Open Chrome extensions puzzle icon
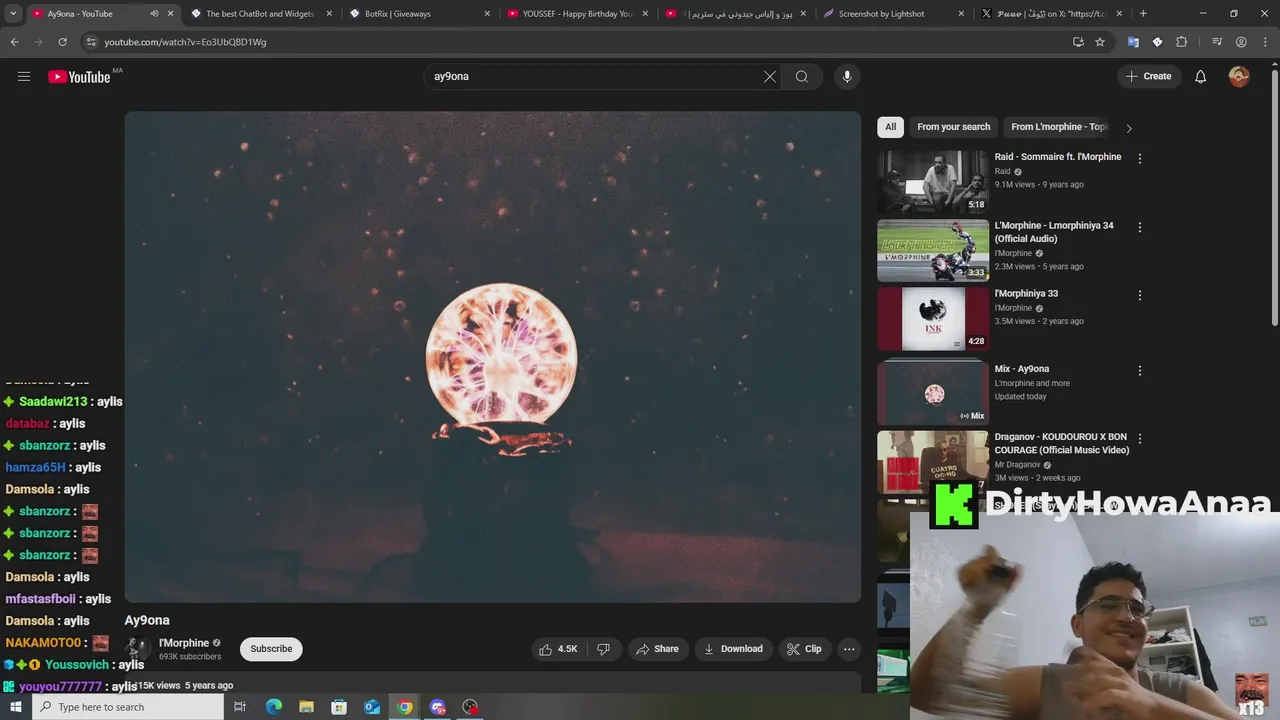This screenshot has height=720, width=1280. tap(1182, 42)
